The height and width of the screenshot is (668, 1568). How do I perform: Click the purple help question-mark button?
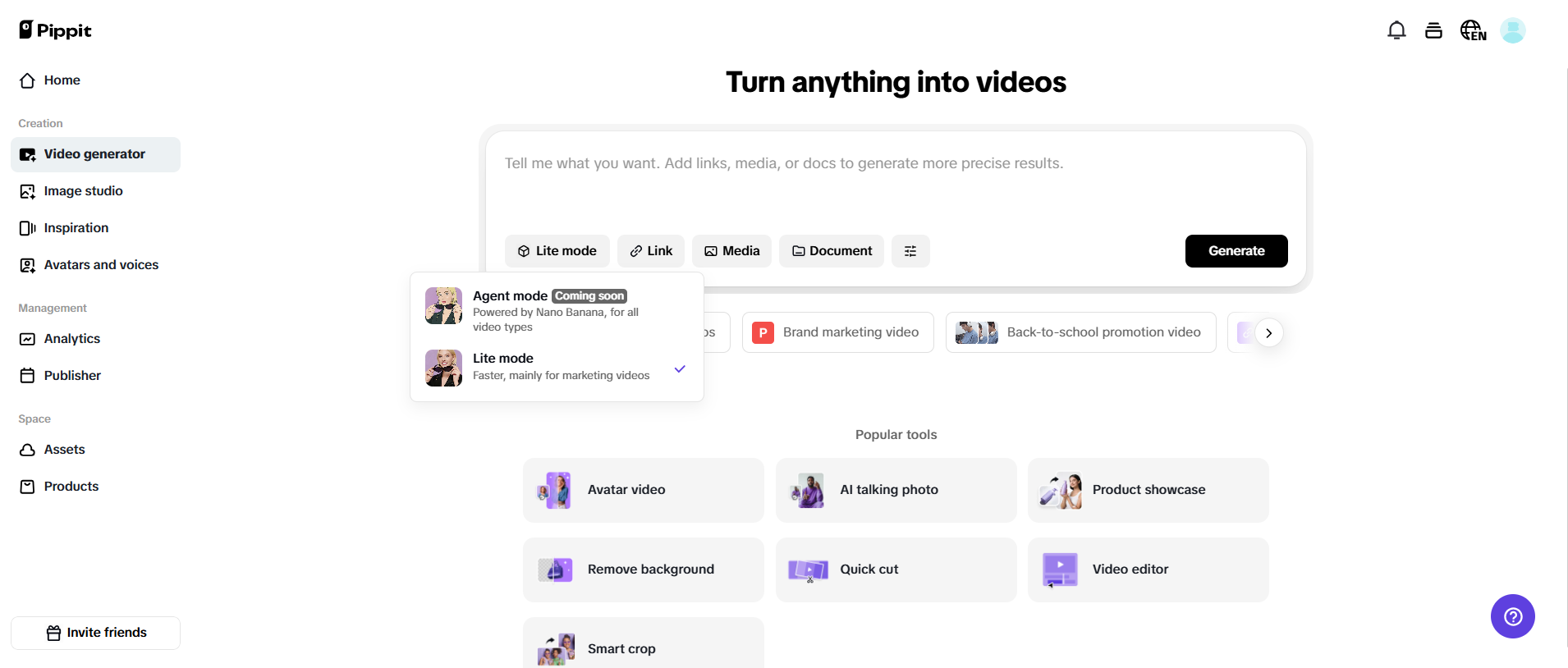coord(1512,616)
